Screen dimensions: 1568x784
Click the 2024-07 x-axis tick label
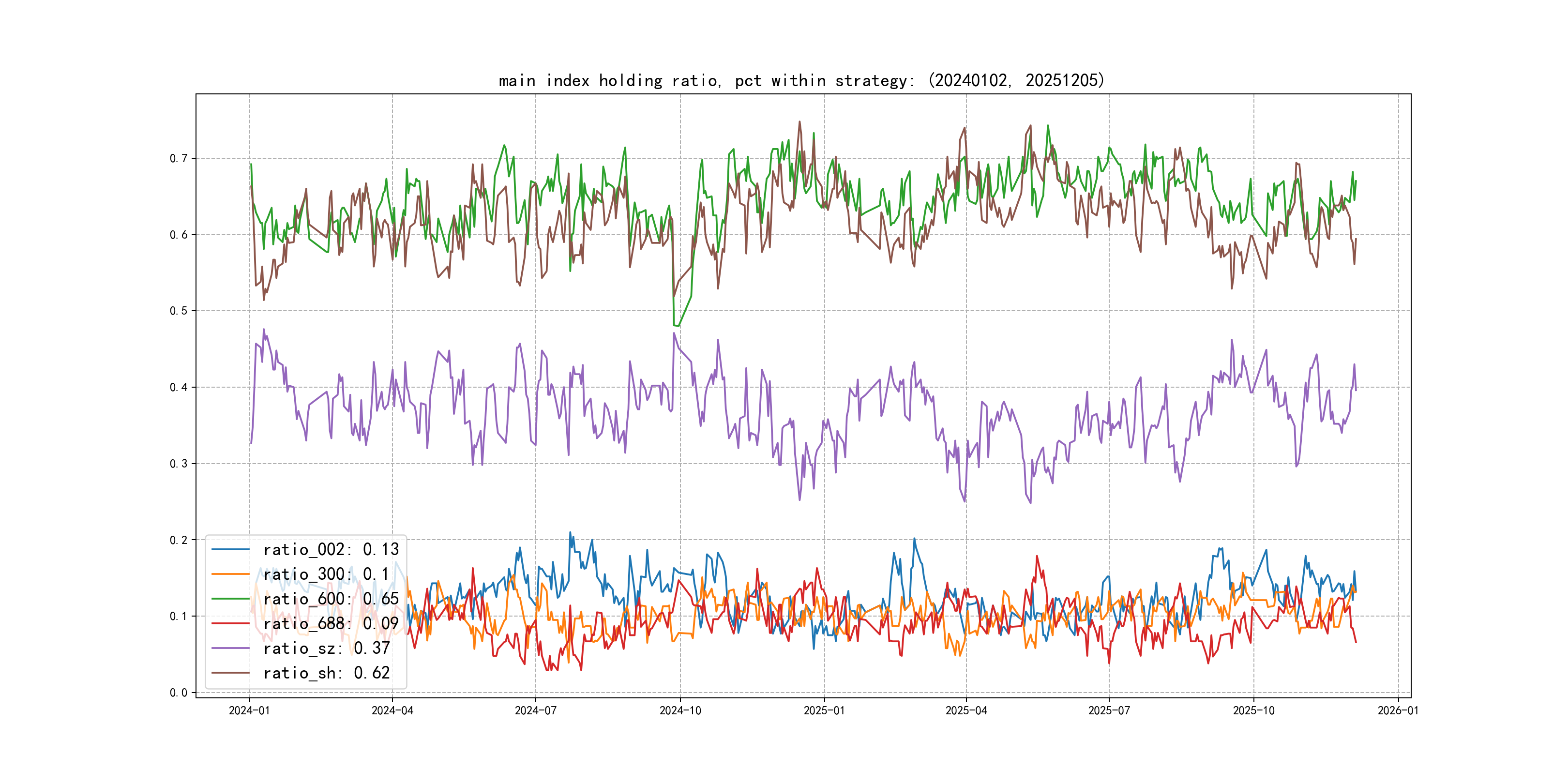[x=535, y=710]
